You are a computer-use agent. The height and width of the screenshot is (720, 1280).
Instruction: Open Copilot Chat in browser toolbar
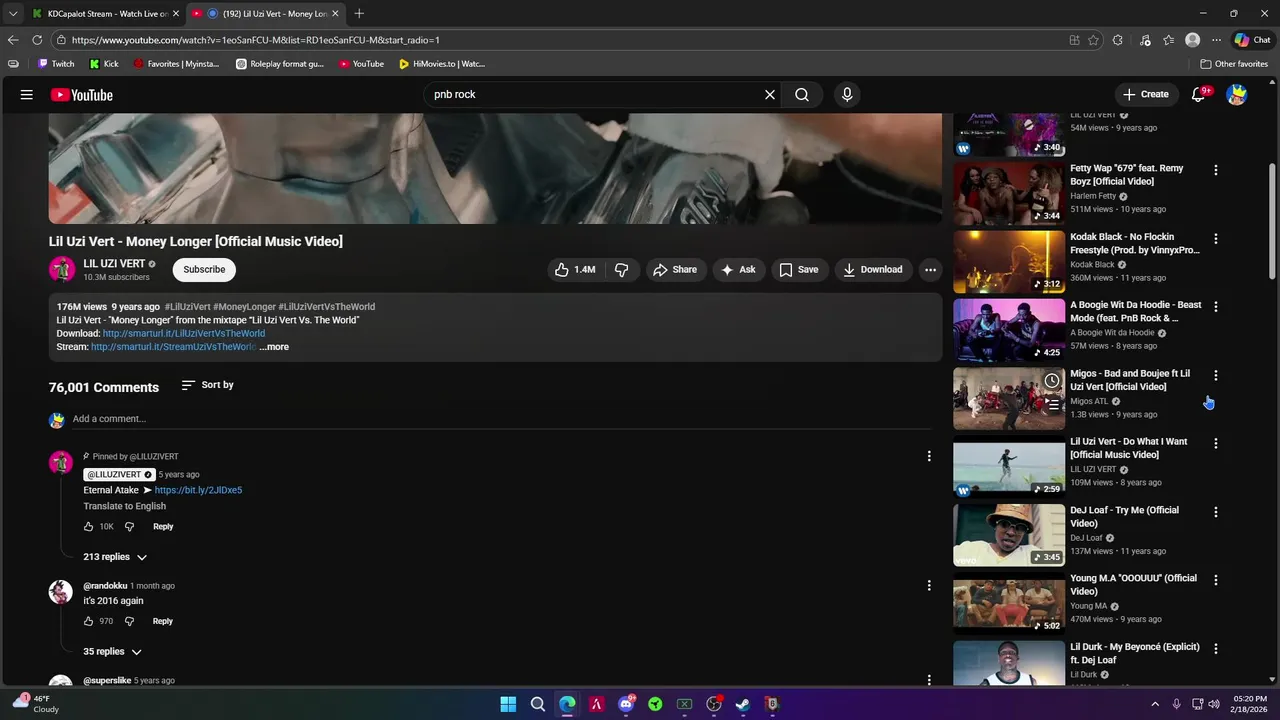coord(1252,40)
